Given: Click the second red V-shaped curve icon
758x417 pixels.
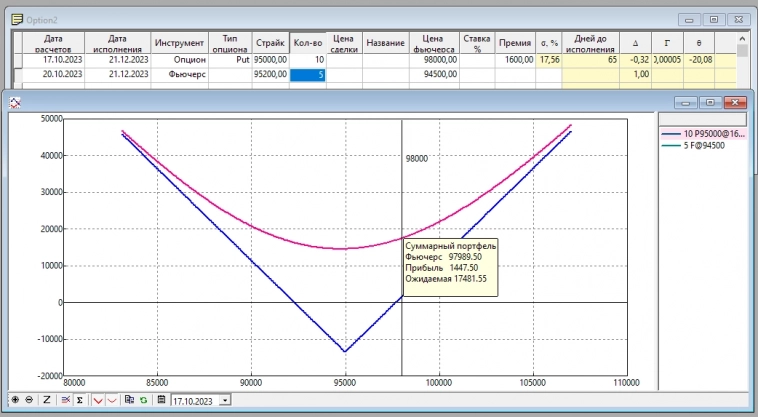Looking at the screenshot, I should click(112, 399).
